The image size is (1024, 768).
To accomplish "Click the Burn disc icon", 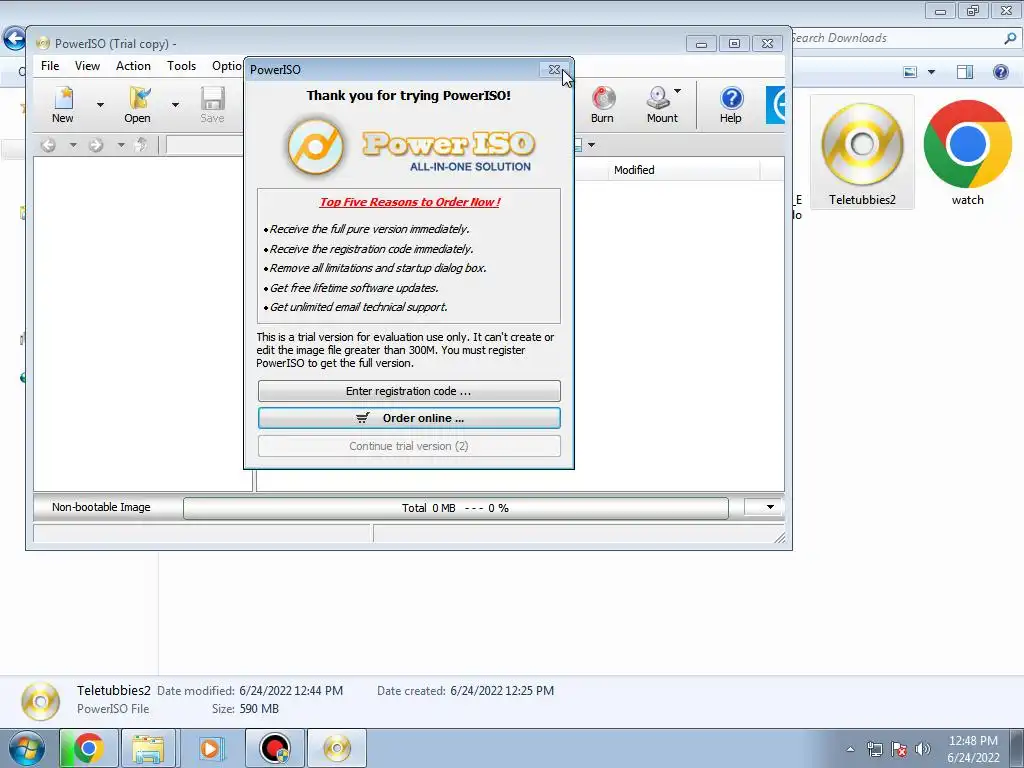I will pyautogui.click(x=602, y=104).
